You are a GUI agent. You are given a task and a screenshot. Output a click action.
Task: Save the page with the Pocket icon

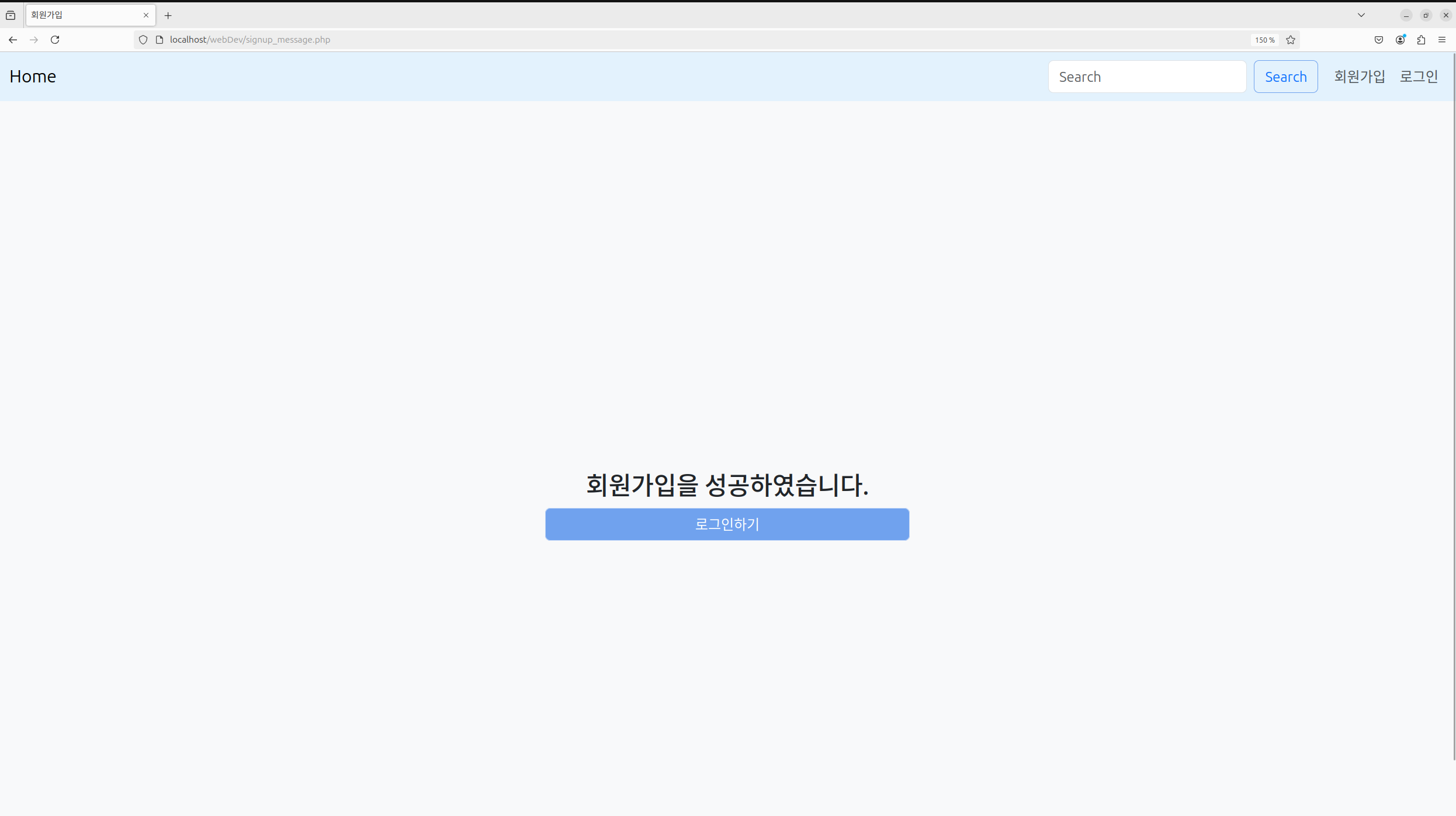(1379, 39)
